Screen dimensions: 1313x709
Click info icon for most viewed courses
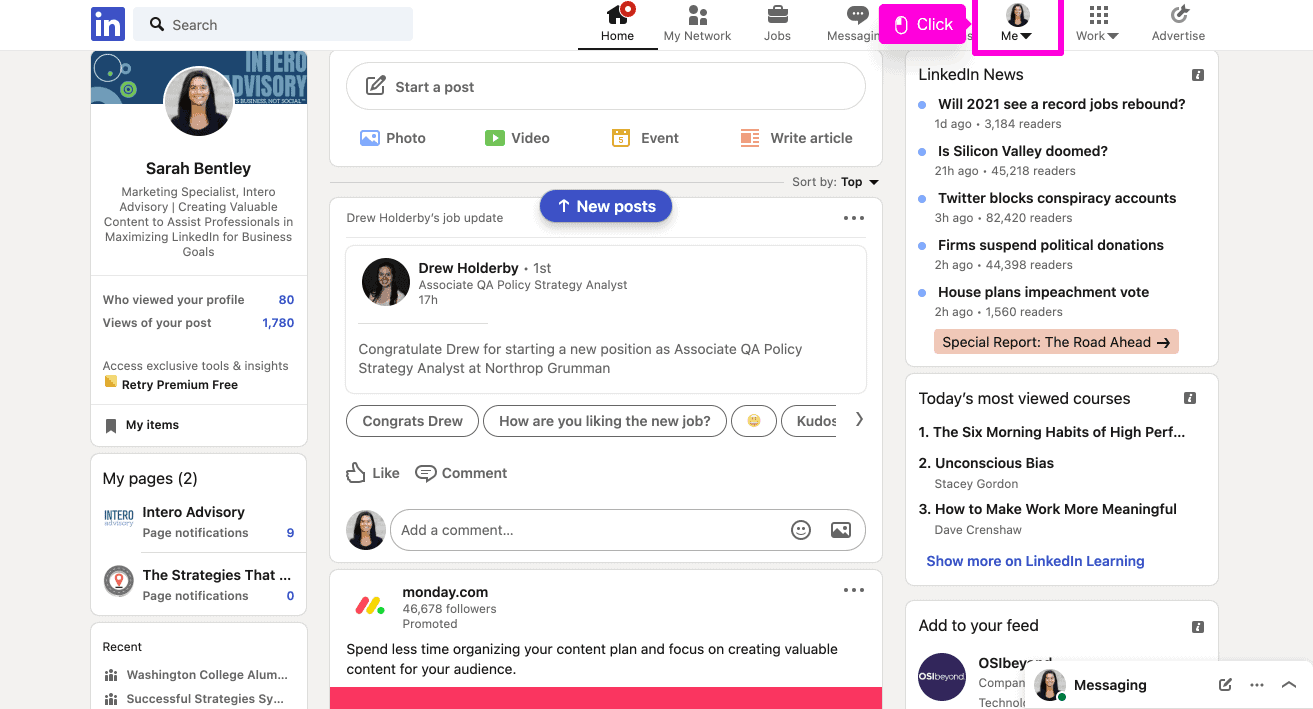(x=1190, y=398)
